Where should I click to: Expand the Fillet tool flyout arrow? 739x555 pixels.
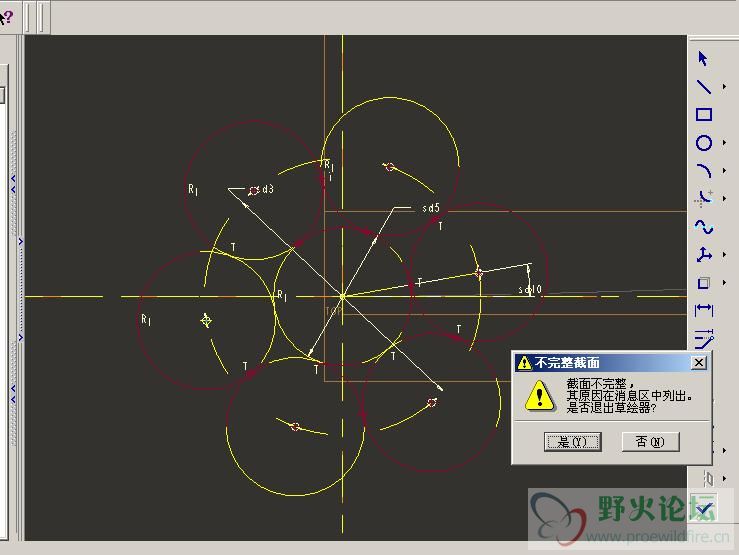[724, 198]
